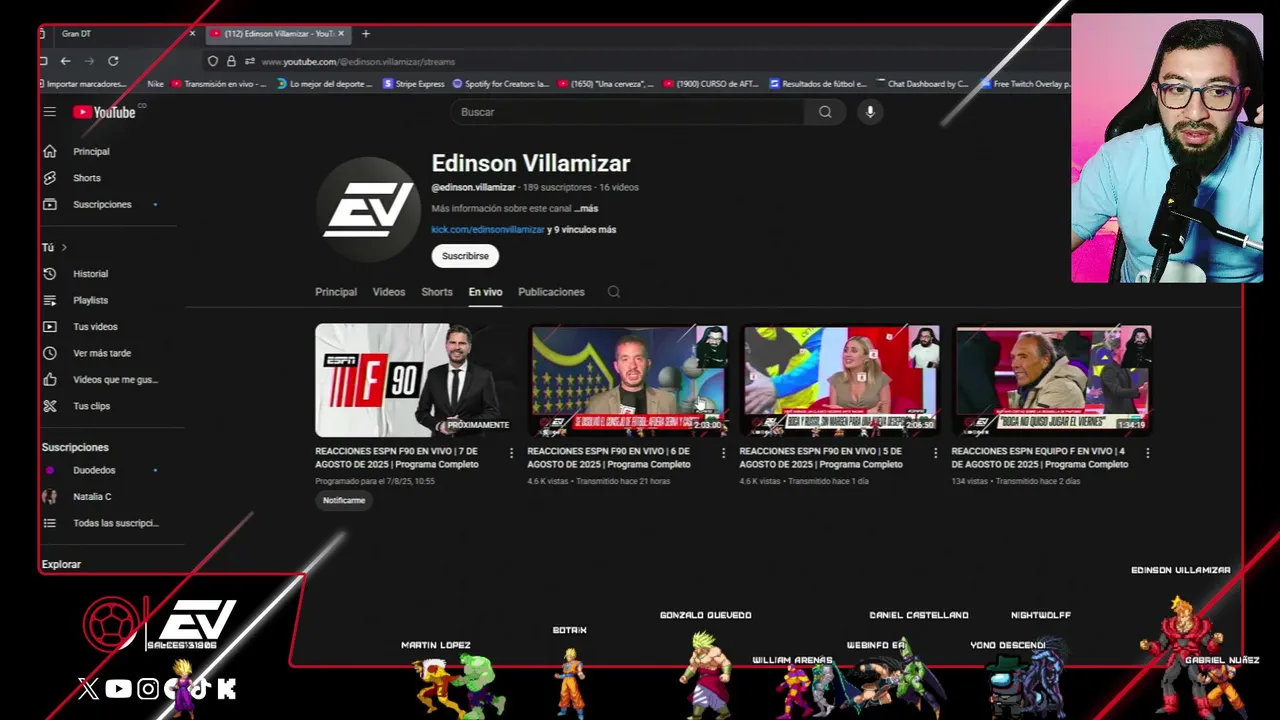
Task: Open the ESPN F90 Próximamente thumbnail
Action: tap(414, 380)
